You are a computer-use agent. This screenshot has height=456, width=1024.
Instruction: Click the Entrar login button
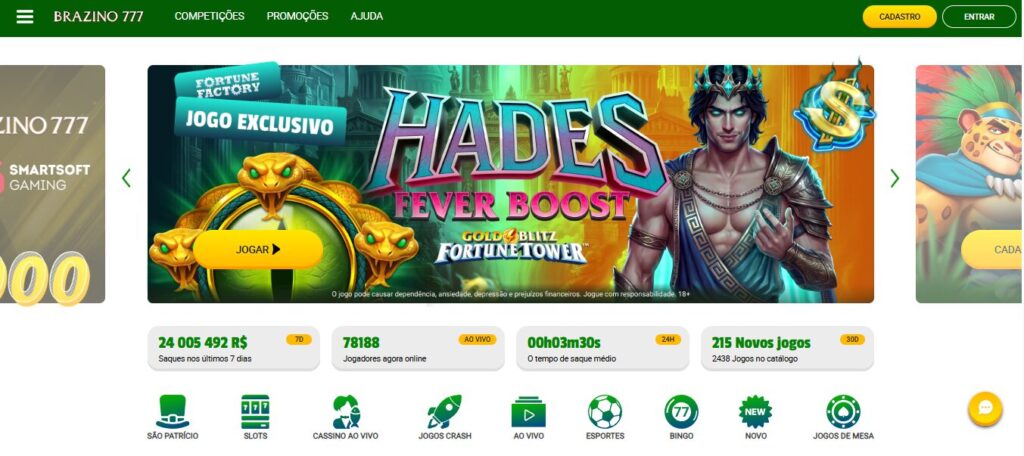click(x=979, y=17)
